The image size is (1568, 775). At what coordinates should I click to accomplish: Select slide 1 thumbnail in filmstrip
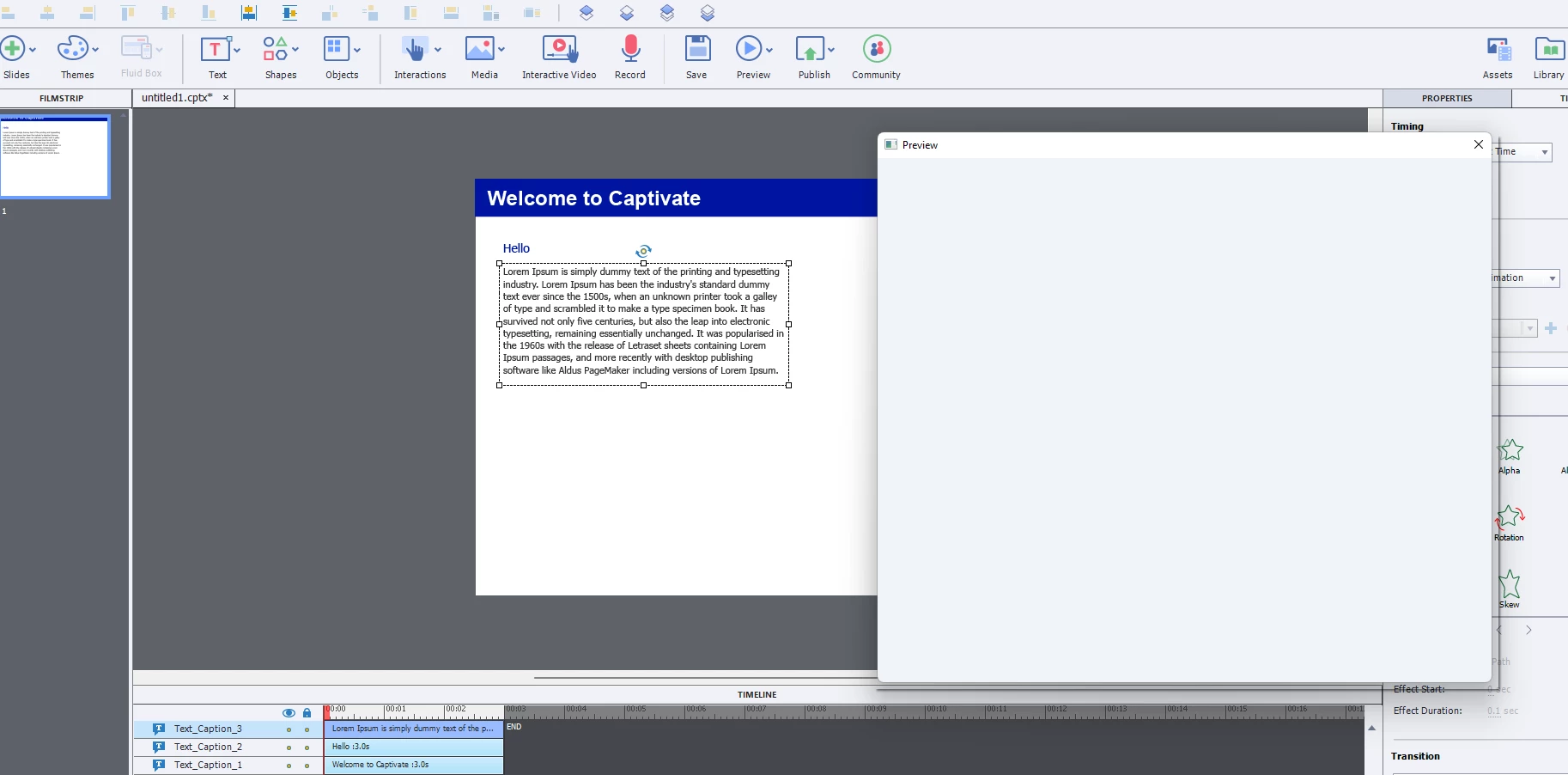click(55, 156)
